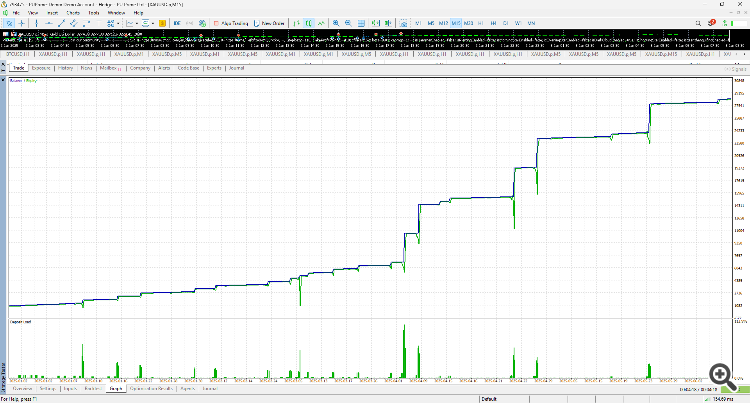Select the M5 timeframe
Viewport: 750px width, 403px height.
click(430, 23)
